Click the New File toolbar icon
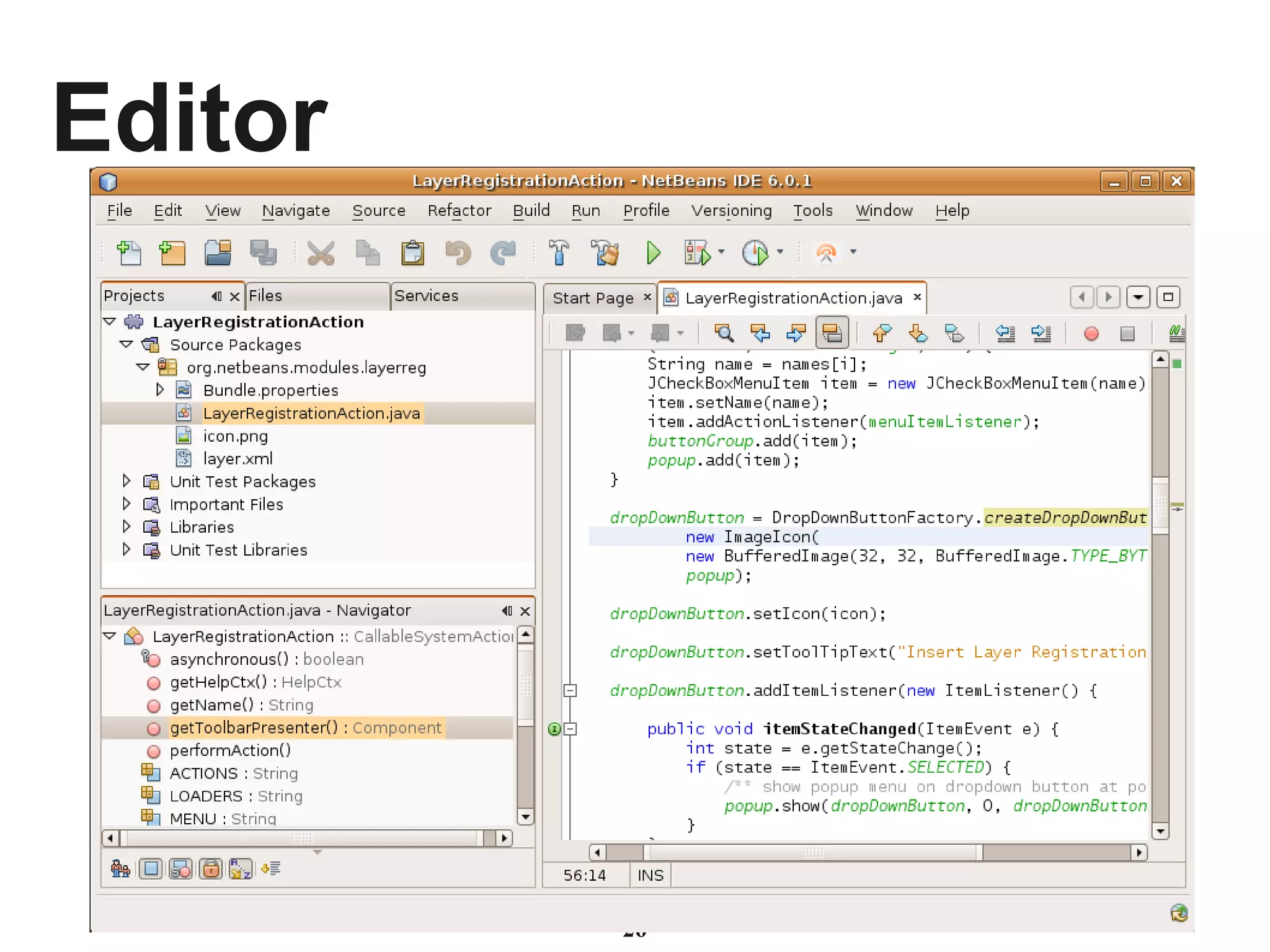The width and height of the screenshot is (1270, 952). 129,252
